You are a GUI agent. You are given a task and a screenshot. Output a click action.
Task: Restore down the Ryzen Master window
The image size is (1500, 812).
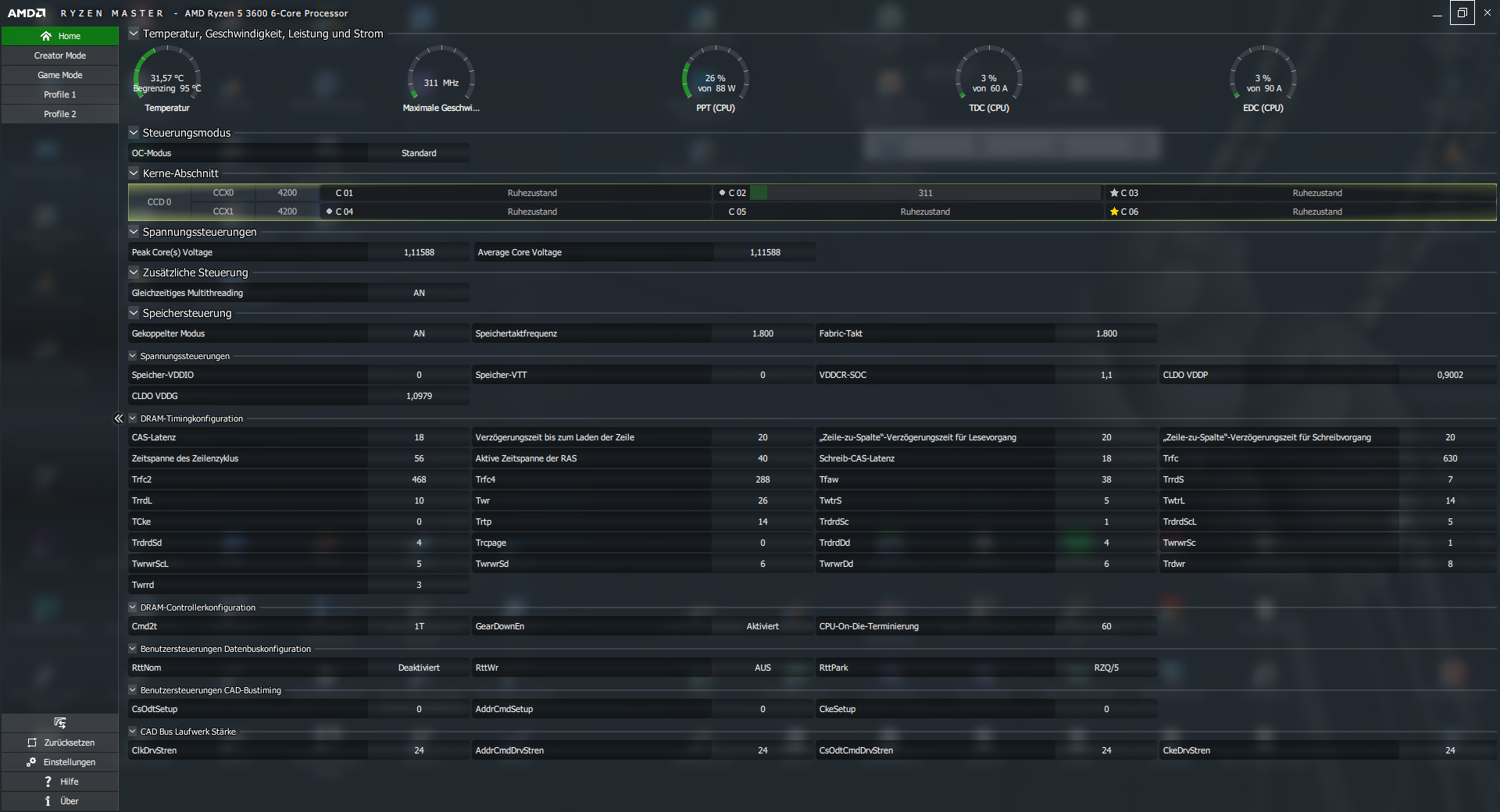[x=1462, y=13]
